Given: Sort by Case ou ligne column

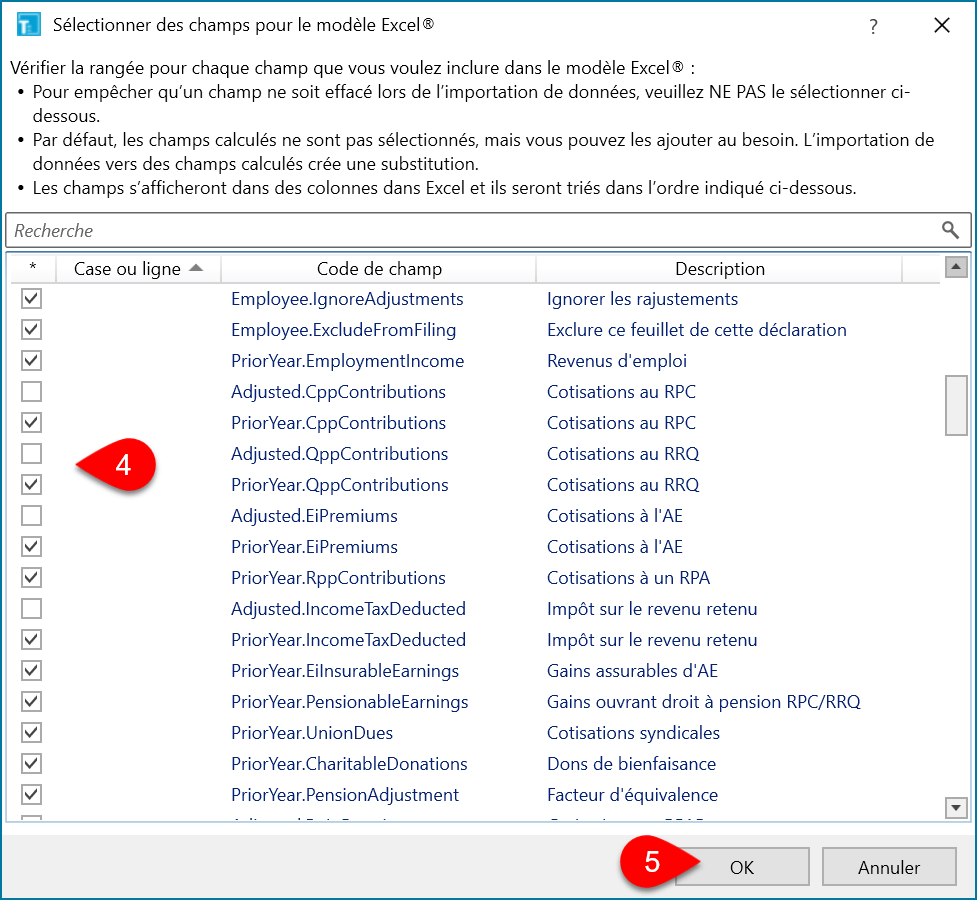Looking at the screenshot, I should (x=138, y=269).
